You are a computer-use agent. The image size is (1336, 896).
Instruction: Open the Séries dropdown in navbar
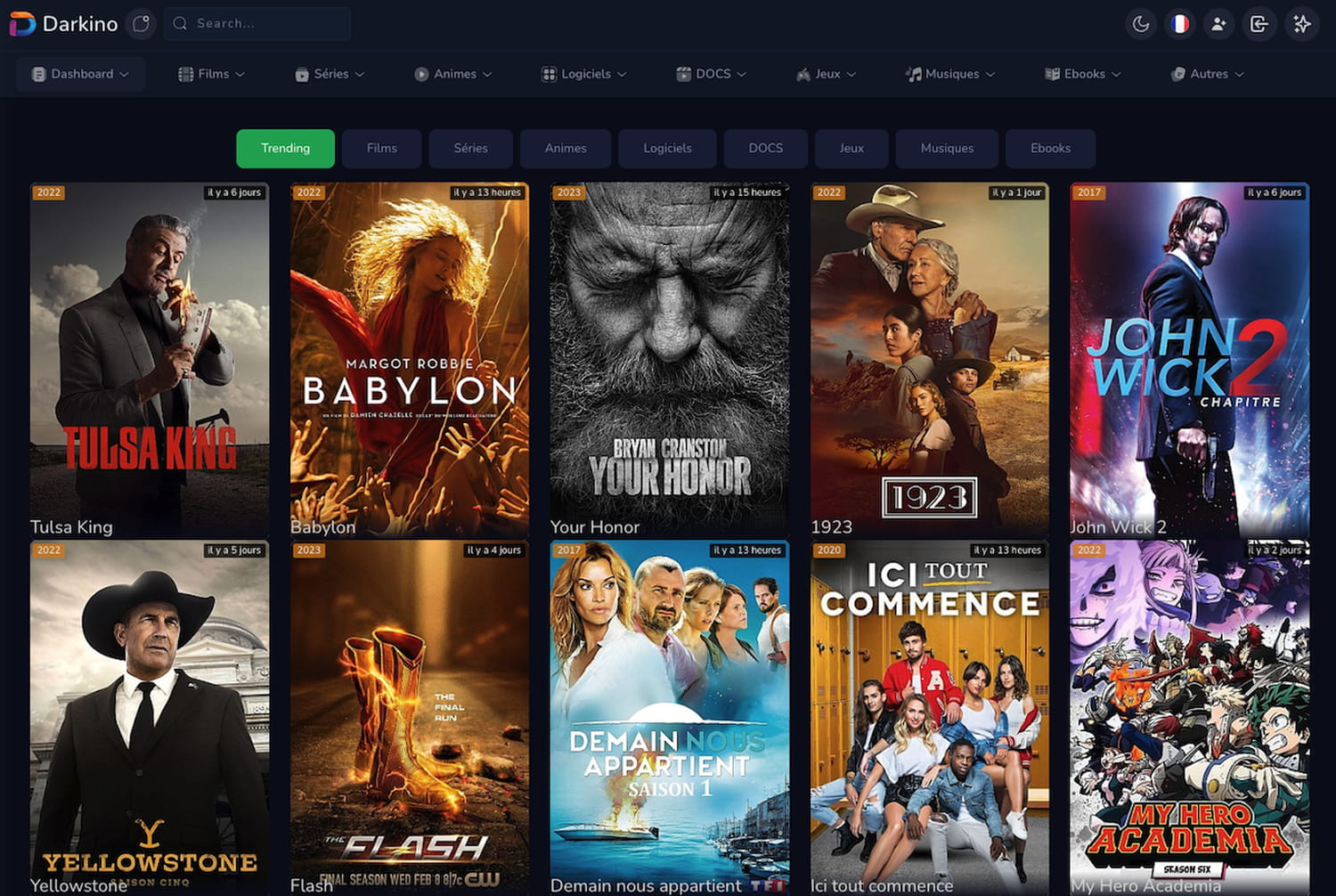click(x=329, y=74)
